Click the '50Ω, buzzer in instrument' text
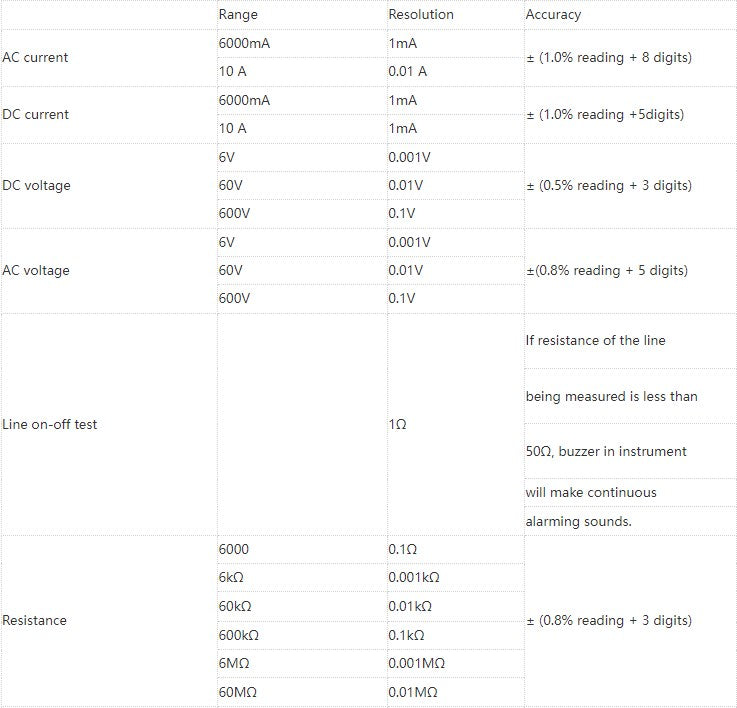This screenshot has height=708, width=737. [606, 451]
